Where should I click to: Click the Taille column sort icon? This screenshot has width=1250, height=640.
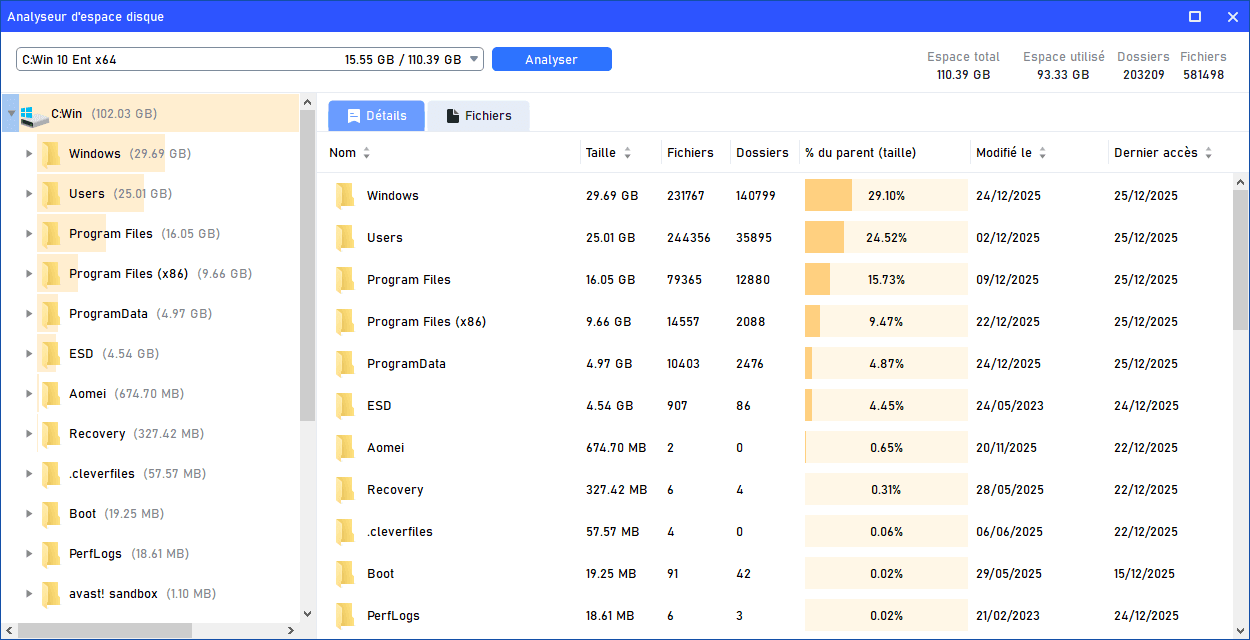(627, 153)
